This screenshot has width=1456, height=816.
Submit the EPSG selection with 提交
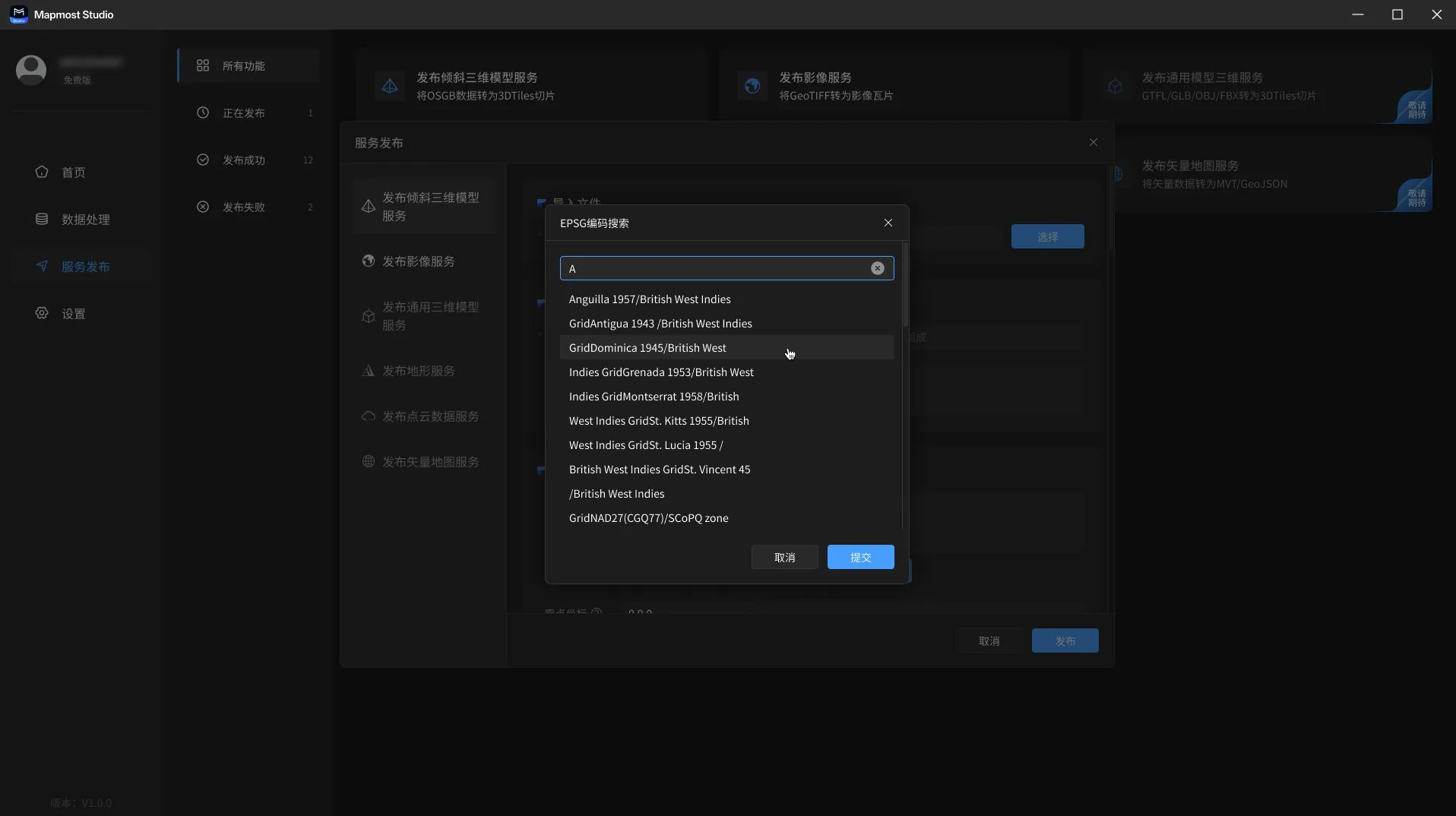[860, 557]
